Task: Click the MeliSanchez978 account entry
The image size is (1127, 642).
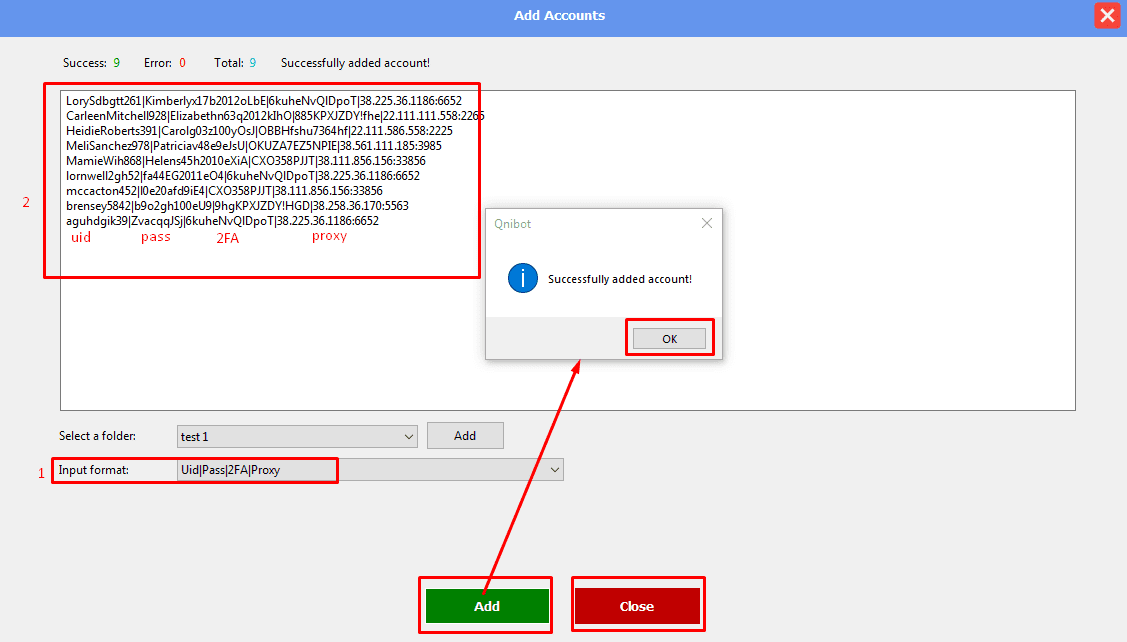Action: click(x=253, y=146)
